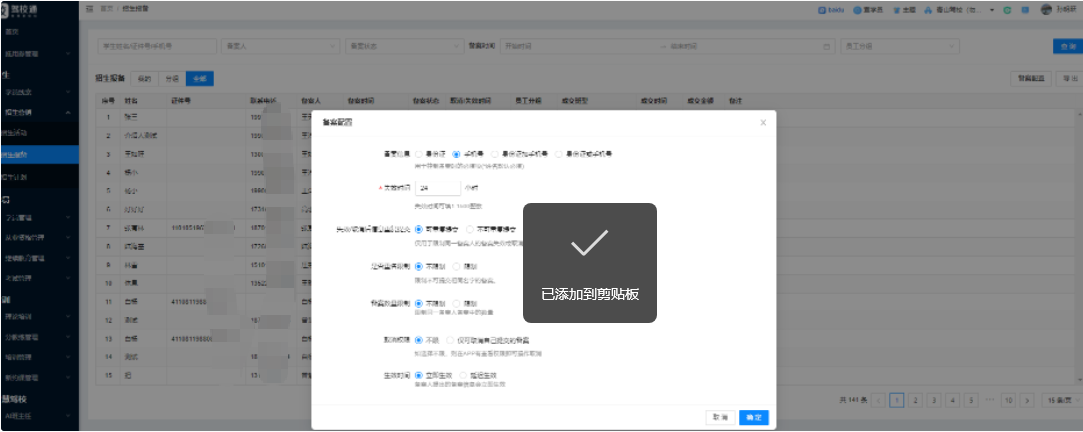Click the blue 查询 button

[x=1067, y=46]
